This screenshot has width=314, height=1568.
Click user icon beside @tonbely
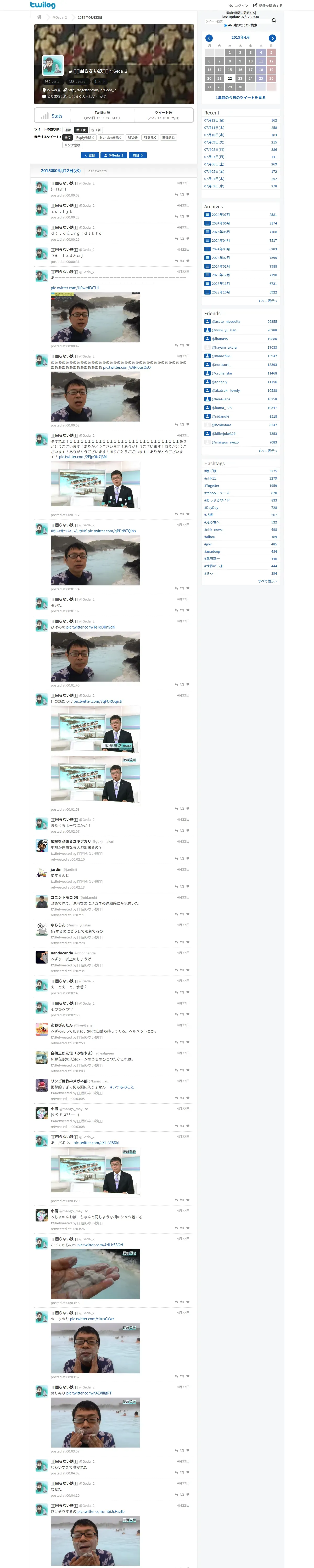pyautogui.click(x=207, y=382)
